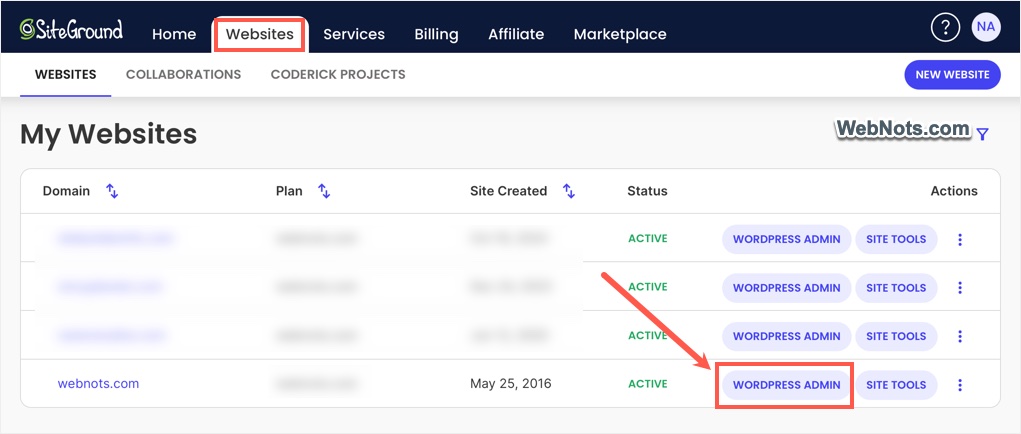Screen dimensions: 1021x434
Task: Sort by Site Created column arrows
Action: click(x=568, y=191)
